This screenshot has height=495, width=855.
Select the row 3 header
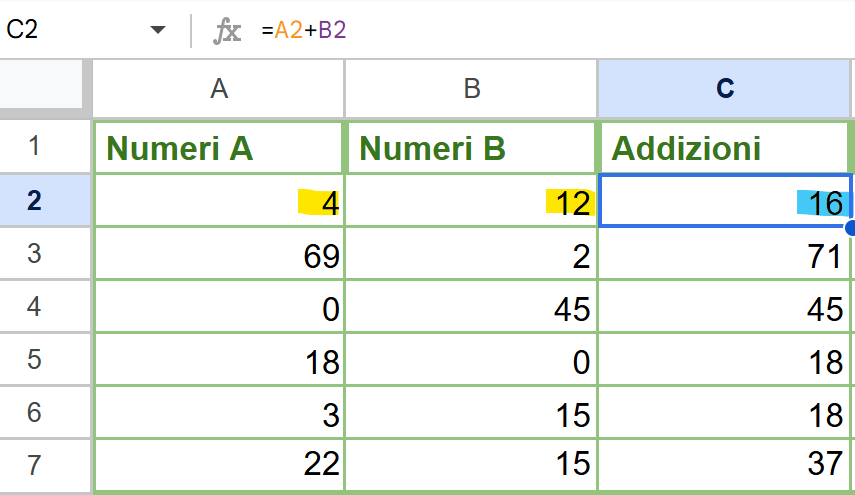35,254
